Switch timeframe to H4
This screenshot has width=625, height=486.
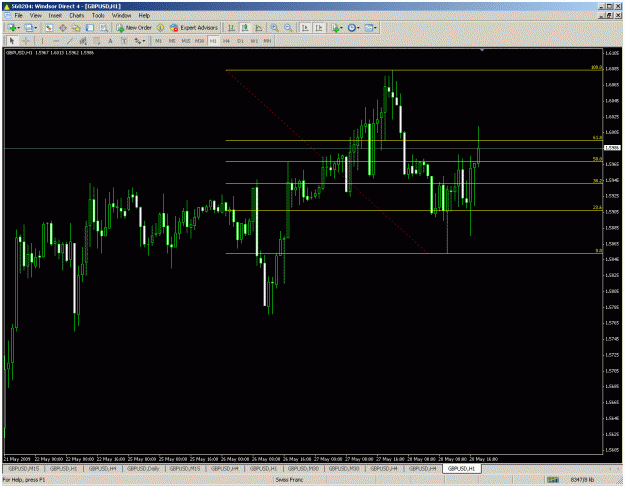click(226, 41)
